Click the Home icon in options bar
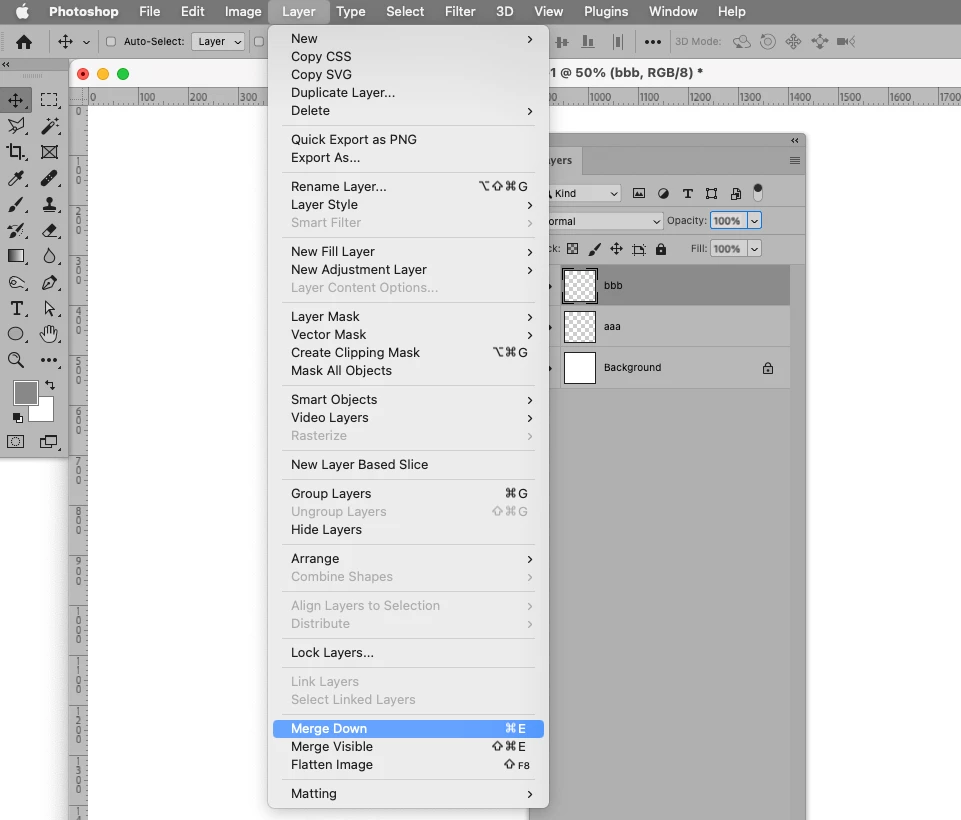Viewport: 961px width, 820px height. [24, 42]
